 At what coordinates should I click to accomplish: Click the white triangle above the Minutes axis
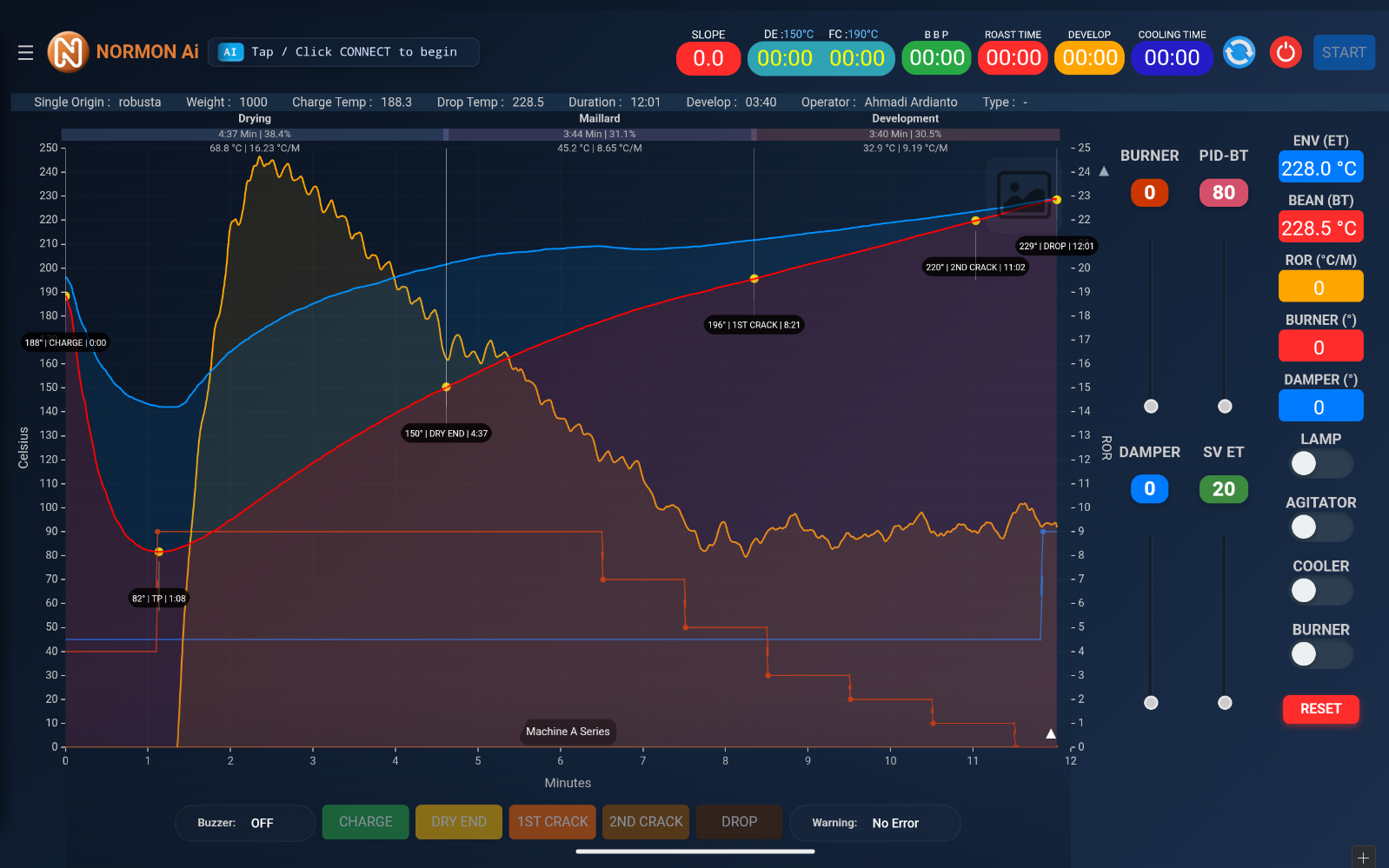[x=1051, y=734]
